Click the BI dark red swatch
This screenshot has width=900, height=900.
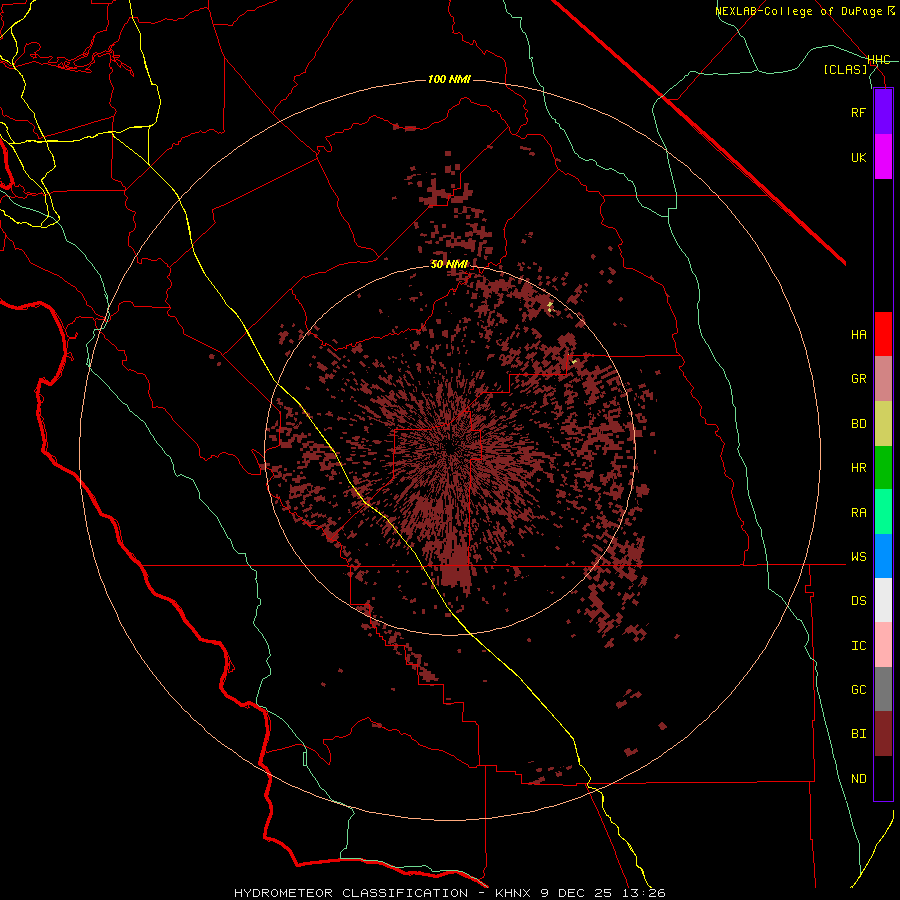pyautogui.click(x=883, y=734)
